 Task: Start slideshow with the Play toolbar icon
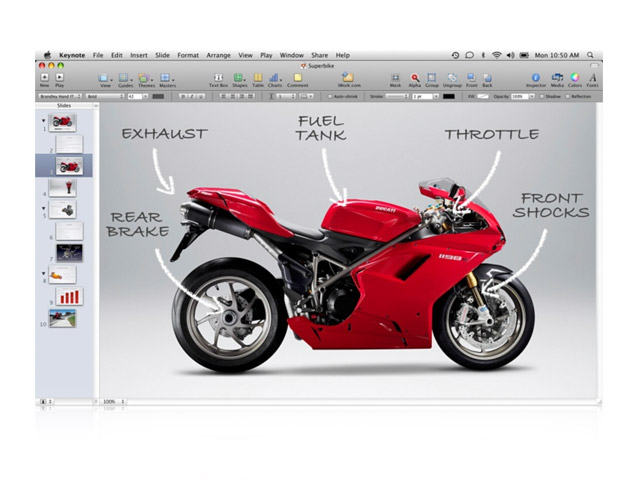pyautogui.click(x=60, y=79)
